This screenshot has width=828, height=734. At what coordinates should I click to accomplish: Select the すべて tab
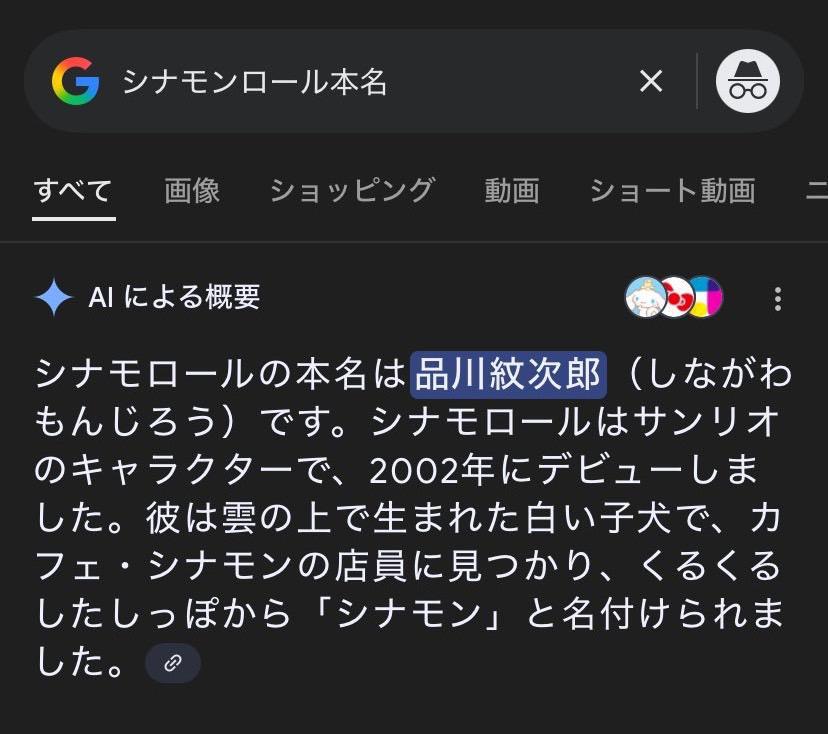[x=73, y=190]
